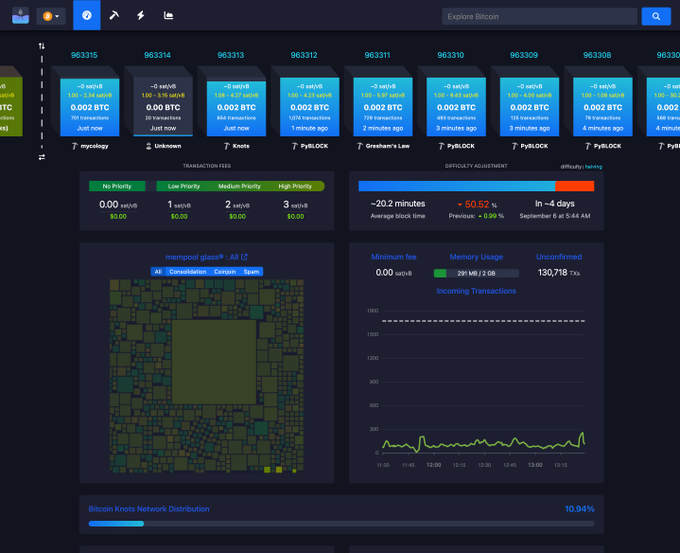This screenshot has width=680, height=553.
Task: Click the blue search magnifier button
Action: pyautogui.click(x=656, y=16)
